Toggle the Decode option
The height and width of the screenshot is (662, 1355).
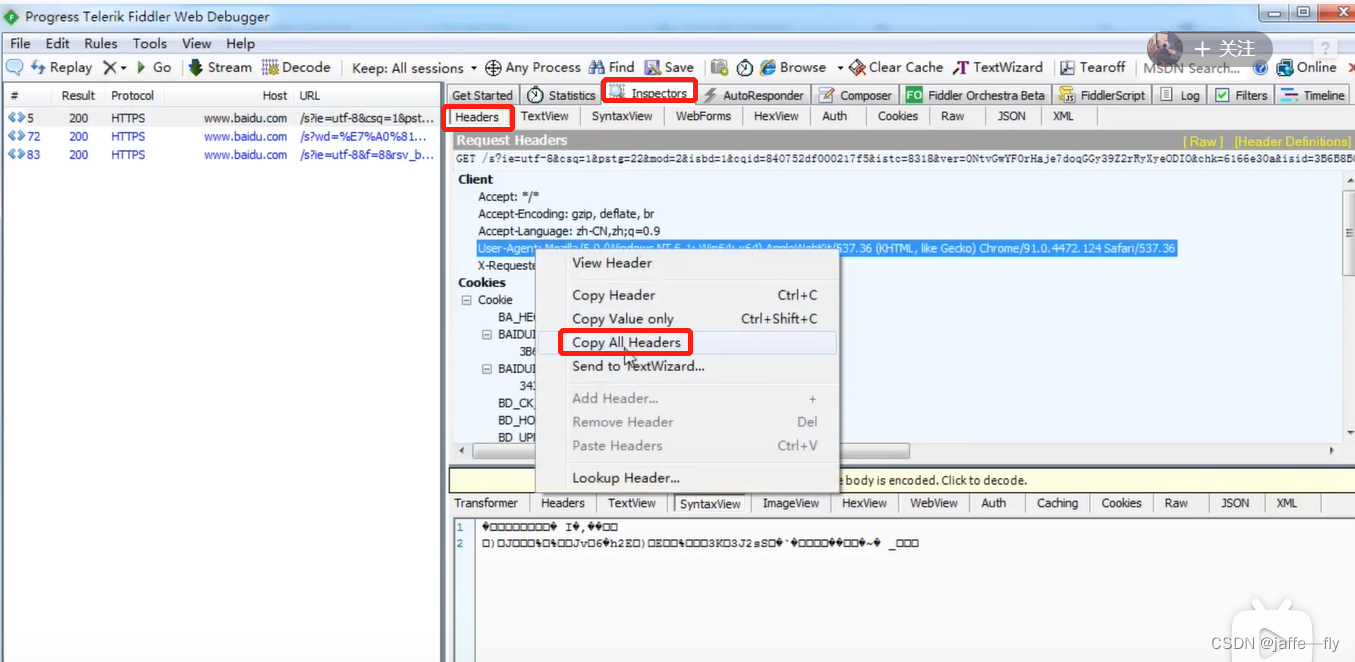click(296, 67)
